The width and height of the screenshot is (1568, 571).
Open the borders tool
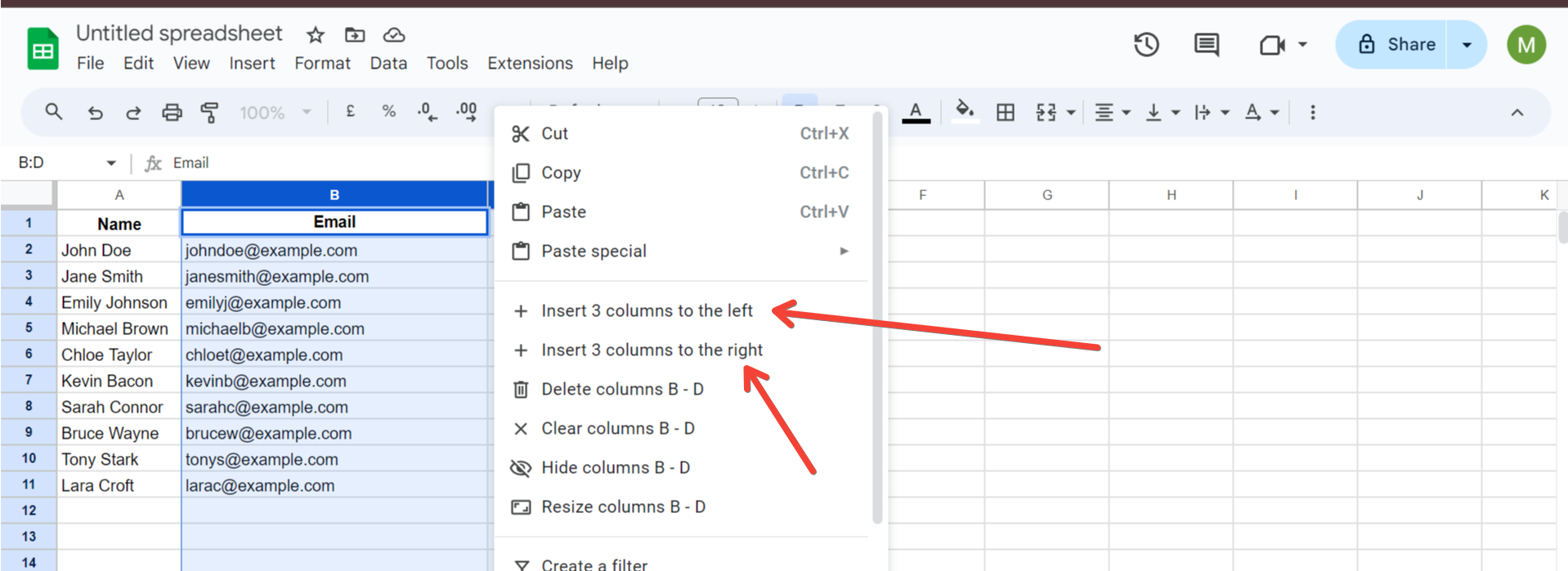(x=1006, y=113)
